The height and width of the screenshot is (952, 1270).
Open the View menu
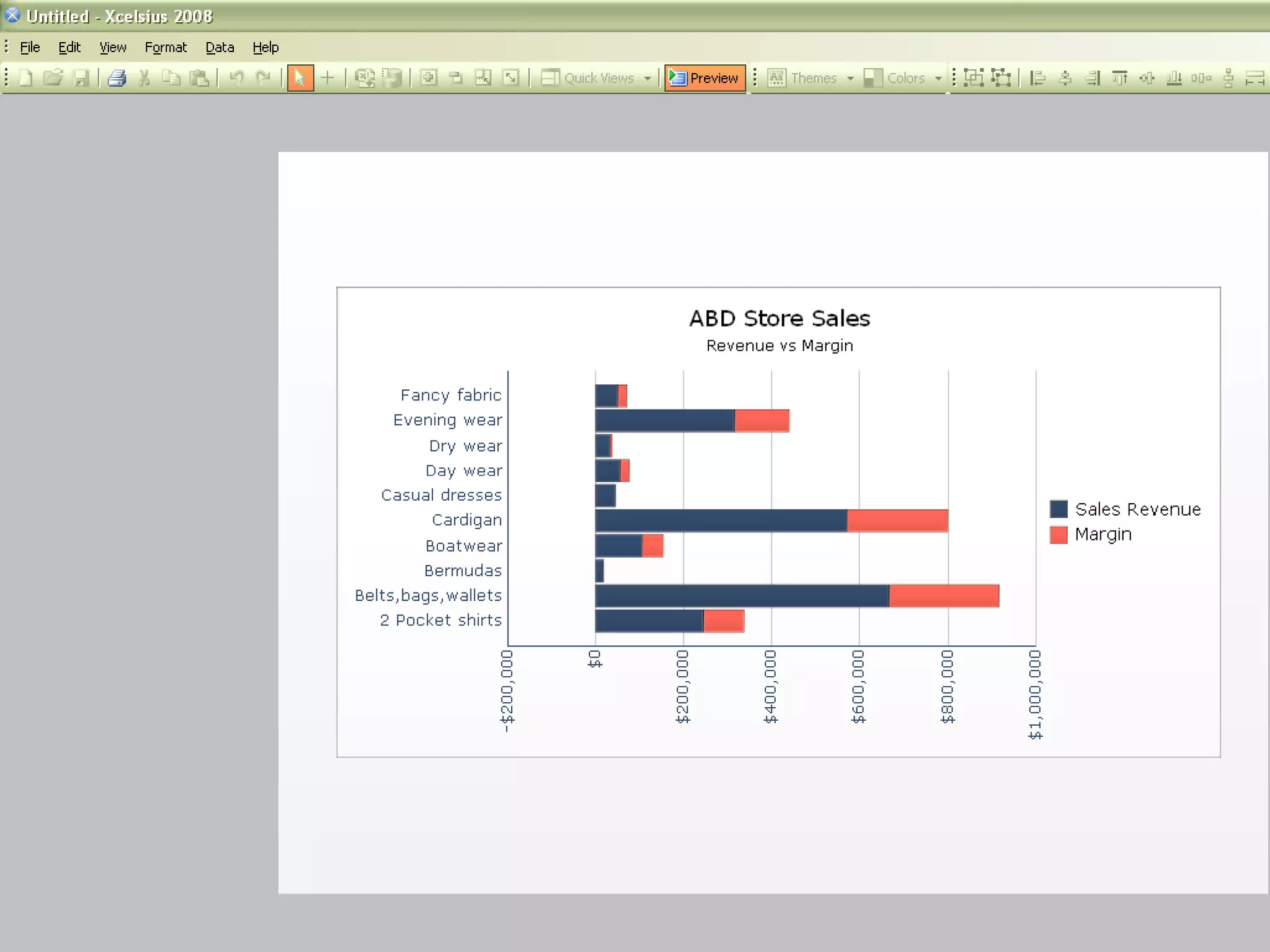(x=113, y=47)
